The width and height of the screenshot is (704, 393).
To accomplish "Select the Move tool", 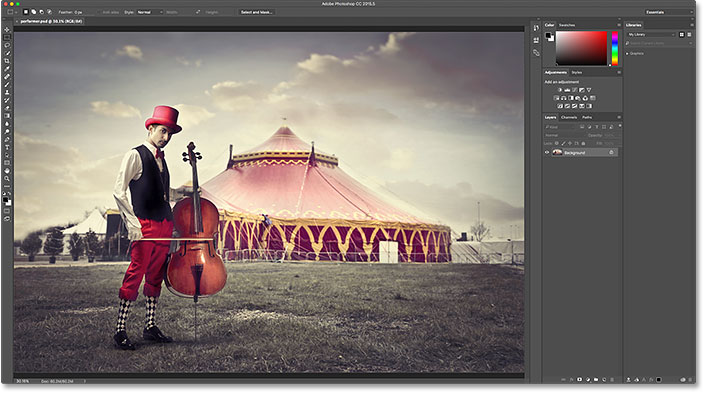I will pyautogui.click(x=7, y=29).
